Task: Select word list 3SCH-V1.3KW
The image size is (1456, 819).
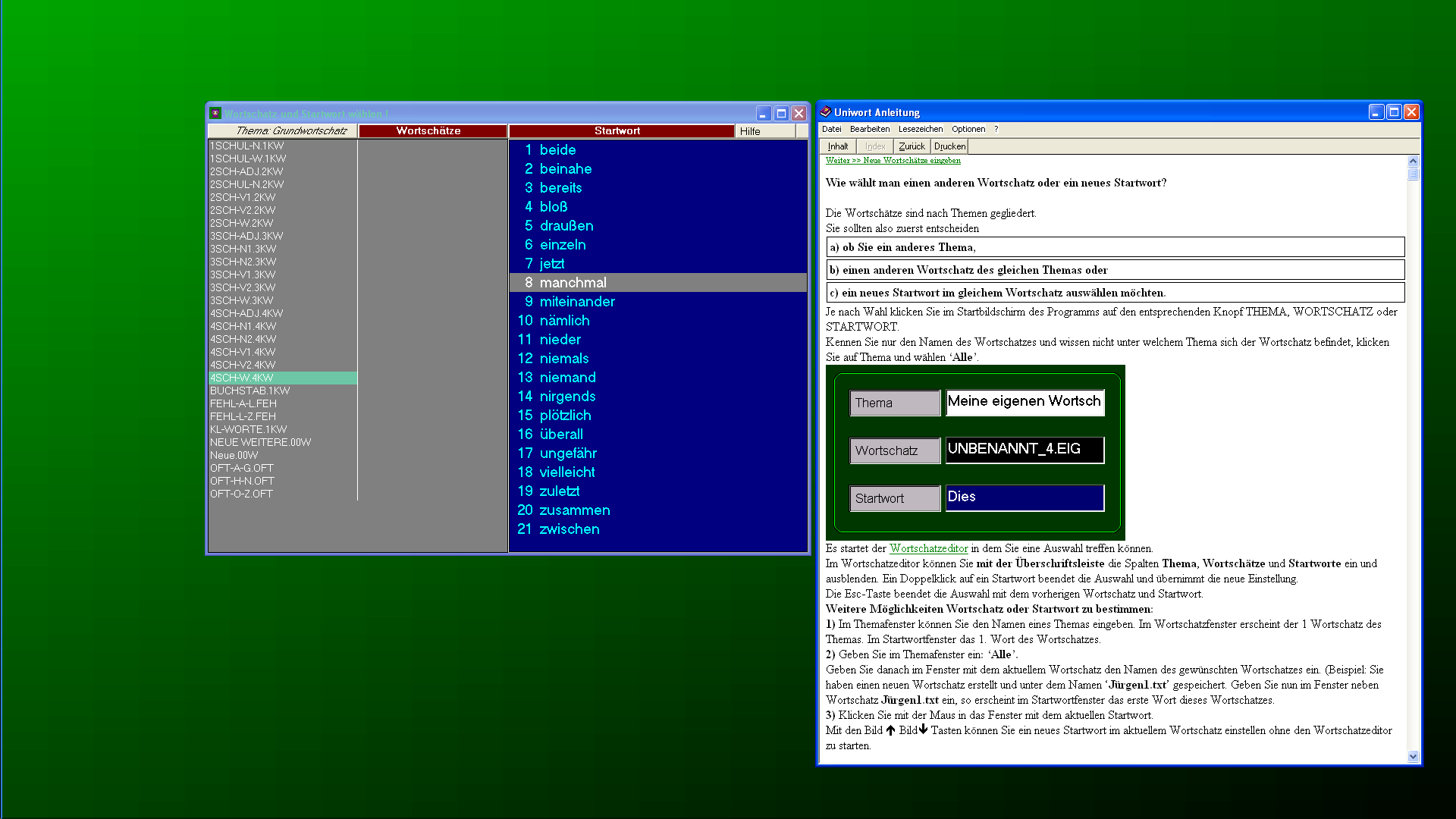Action: pos(243,275)
